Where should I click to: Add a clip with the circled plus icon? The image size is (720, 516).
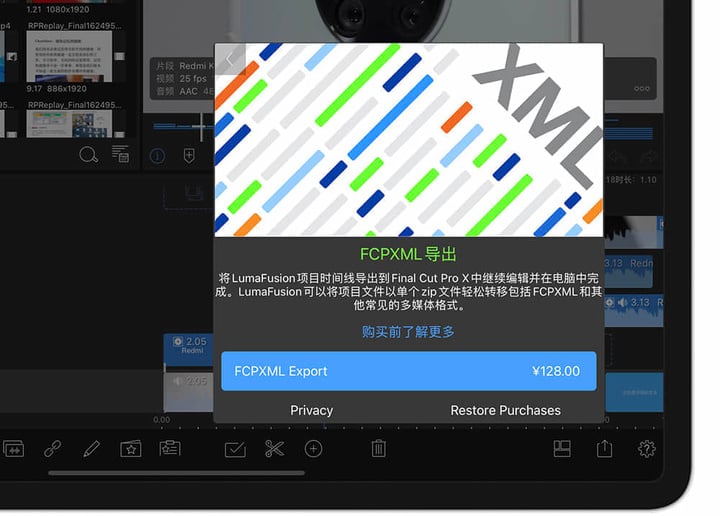pyautogui.click(x=313, y=449)
